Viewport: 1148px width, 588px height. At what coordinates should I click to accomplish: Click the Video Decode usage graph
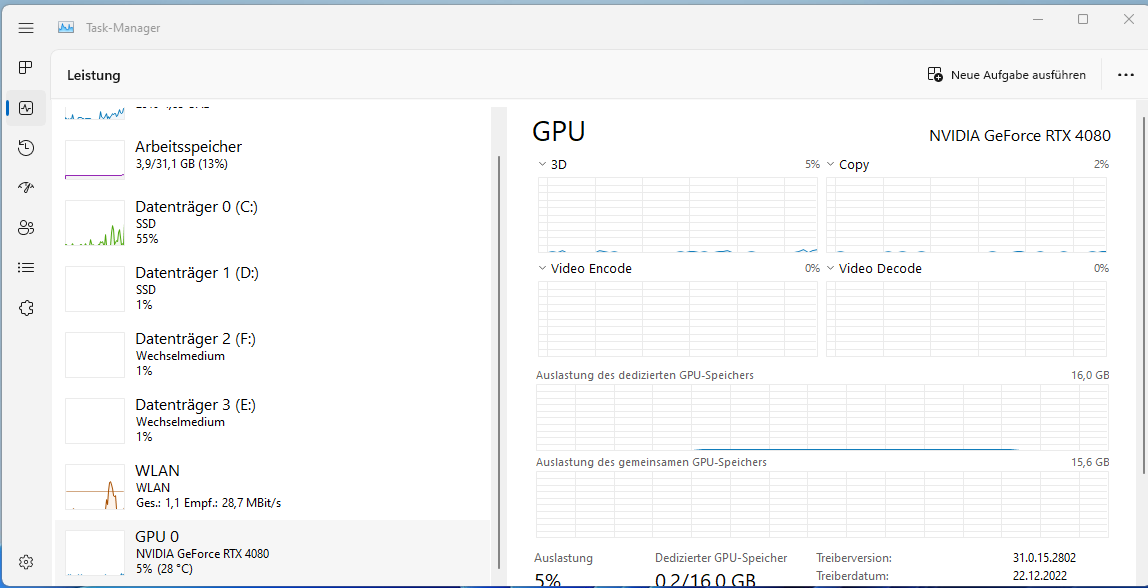pos(966,319)
